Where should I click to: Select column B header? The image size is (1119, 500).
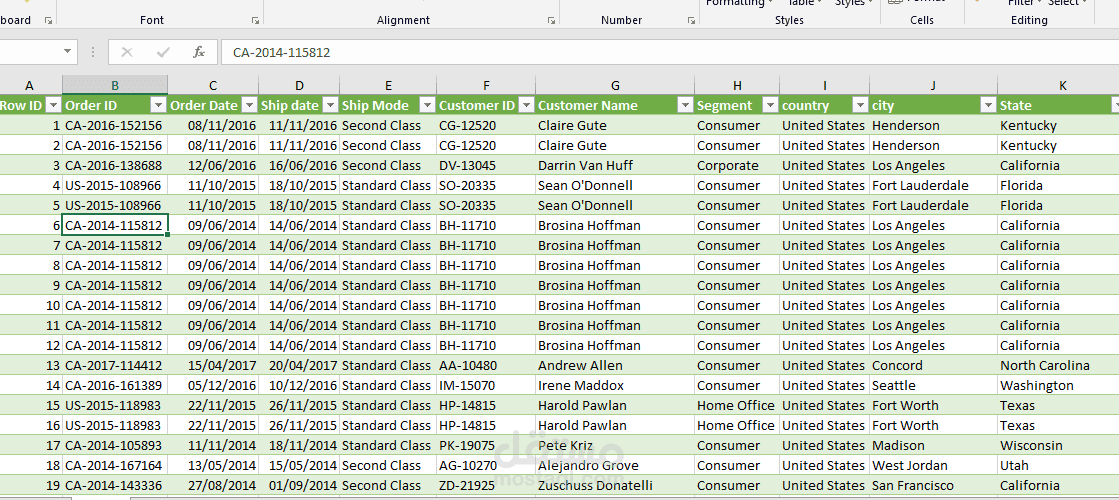pyautogui.click(x=115, y=85)
